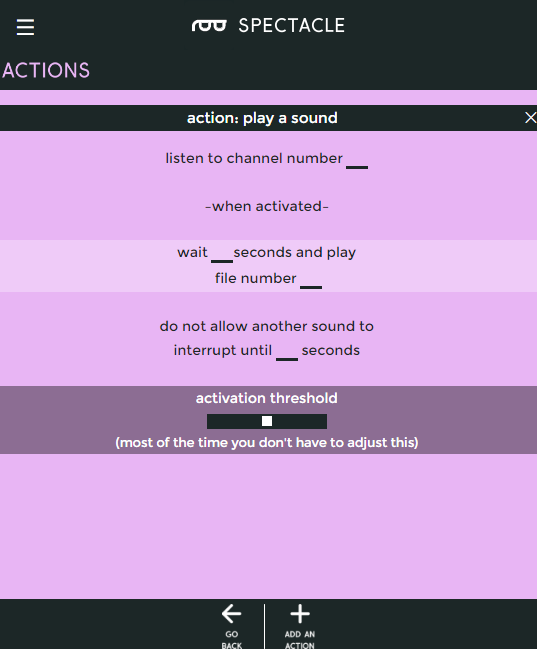This screenshot has width=537, height=649.
Task: Click the Spectacle glasses logo
Action: coord(209,26)
